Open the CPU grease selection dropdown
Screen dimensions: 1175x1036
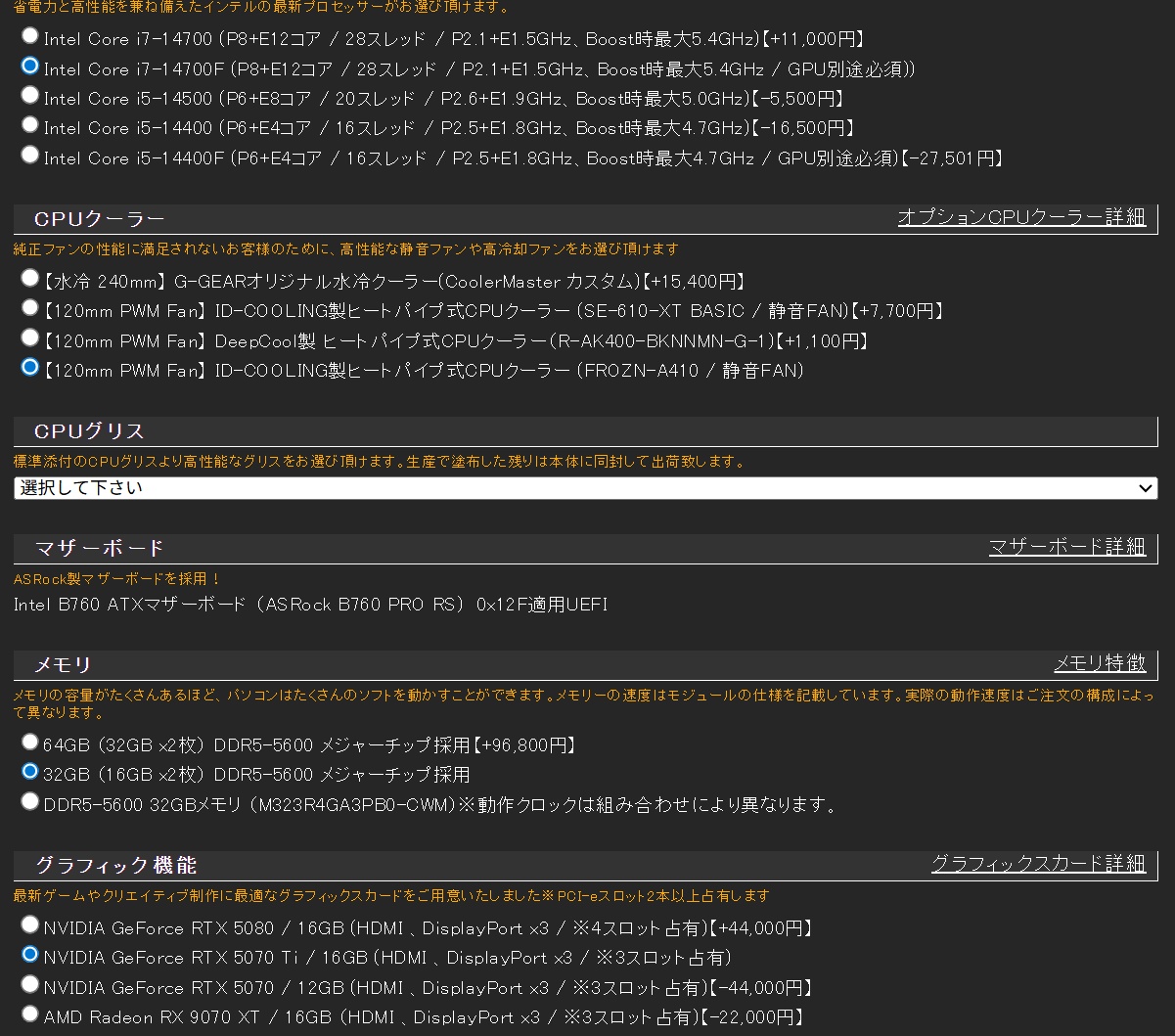point(585,488)
